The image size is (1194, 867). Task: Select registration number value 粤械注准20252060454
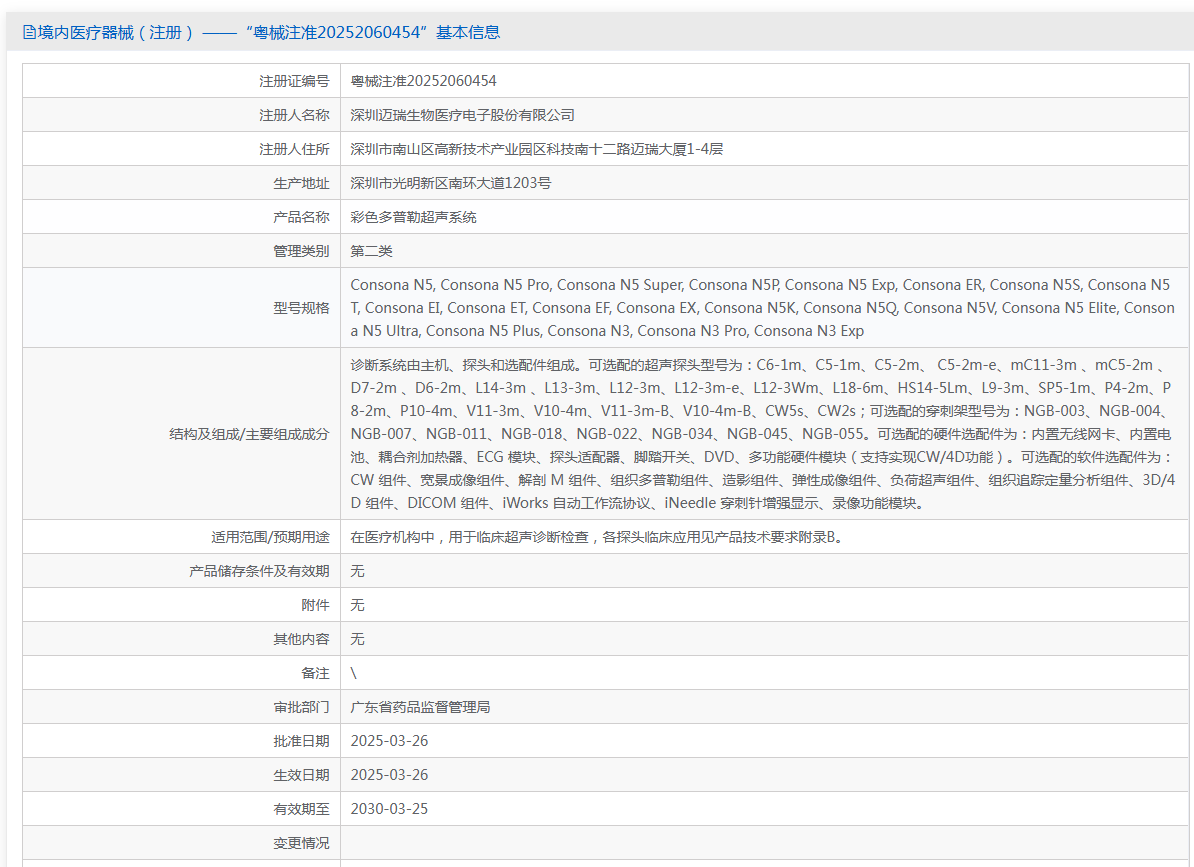click(x=423, y=81)
